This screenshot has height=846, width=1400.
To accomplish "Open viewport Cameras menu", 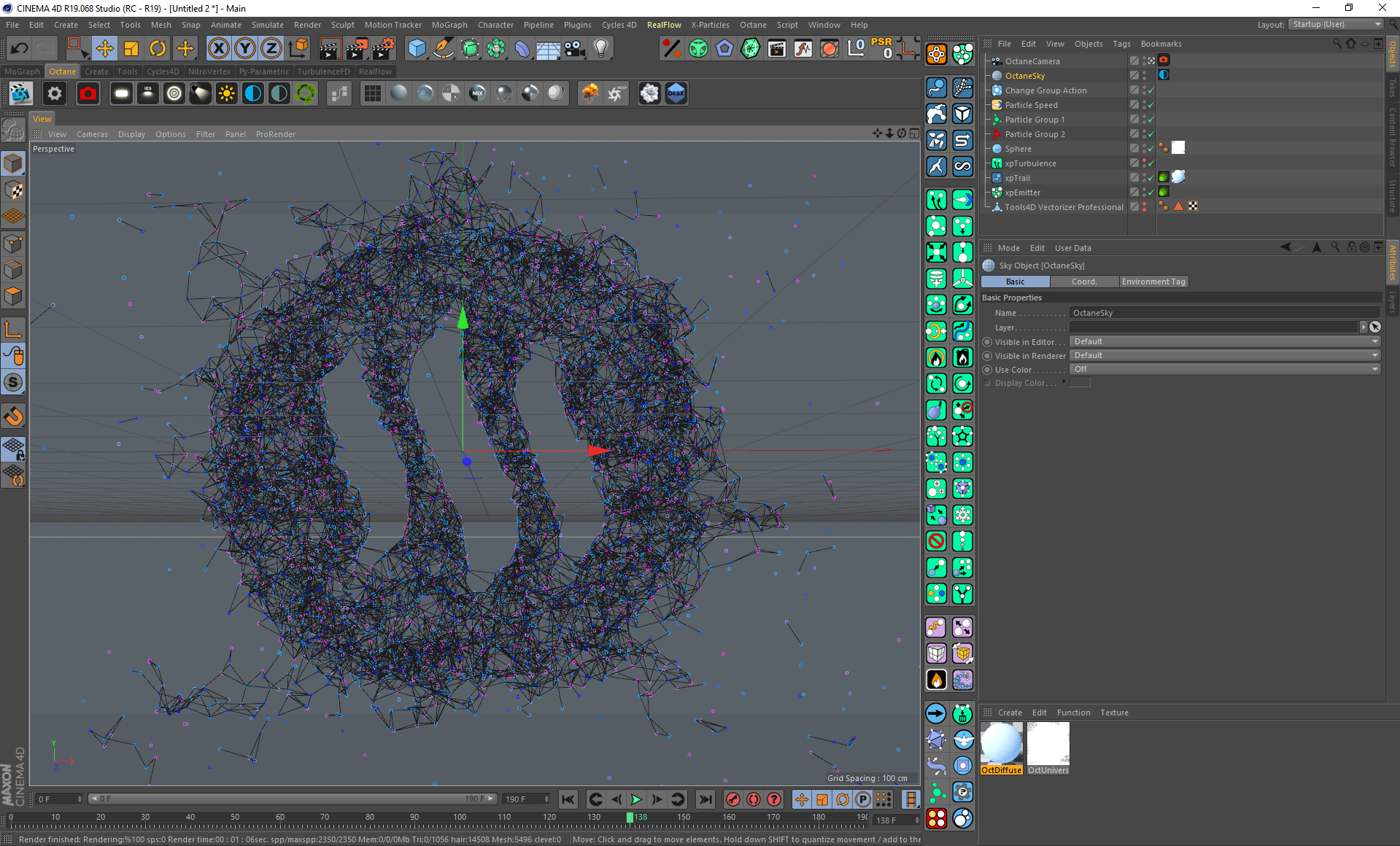I will click(x=92, y=134).
